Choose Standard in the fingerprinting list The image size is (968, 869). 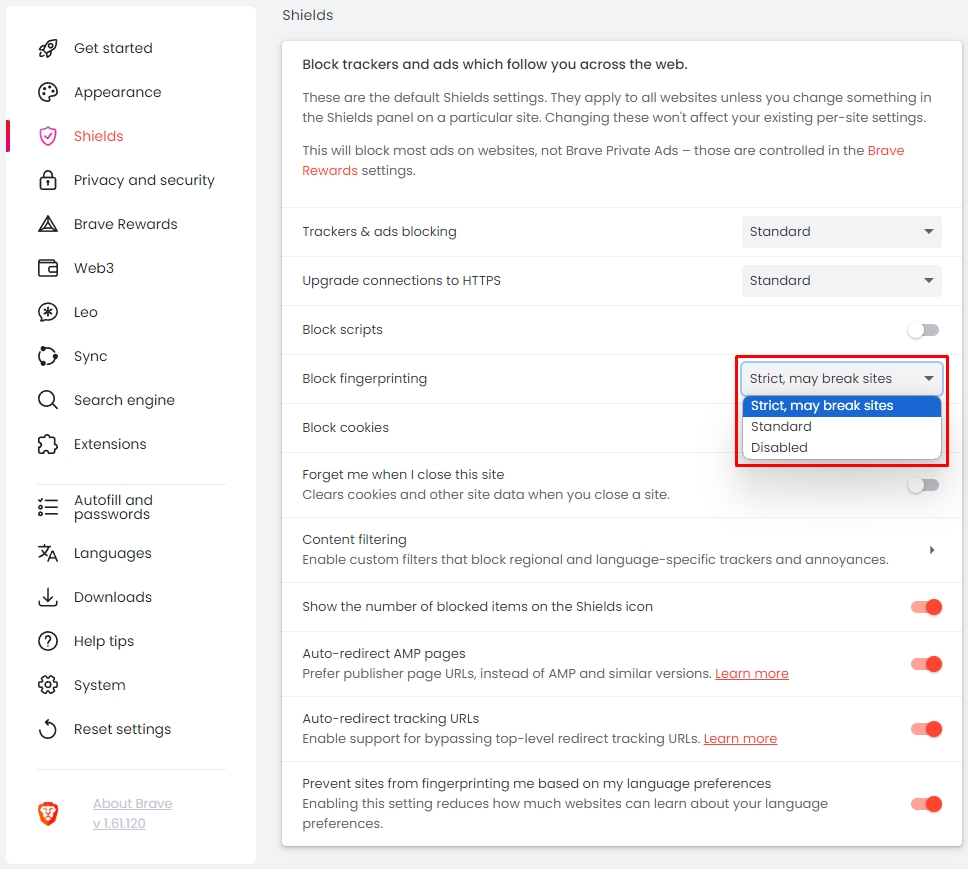(x=781, y=427)
